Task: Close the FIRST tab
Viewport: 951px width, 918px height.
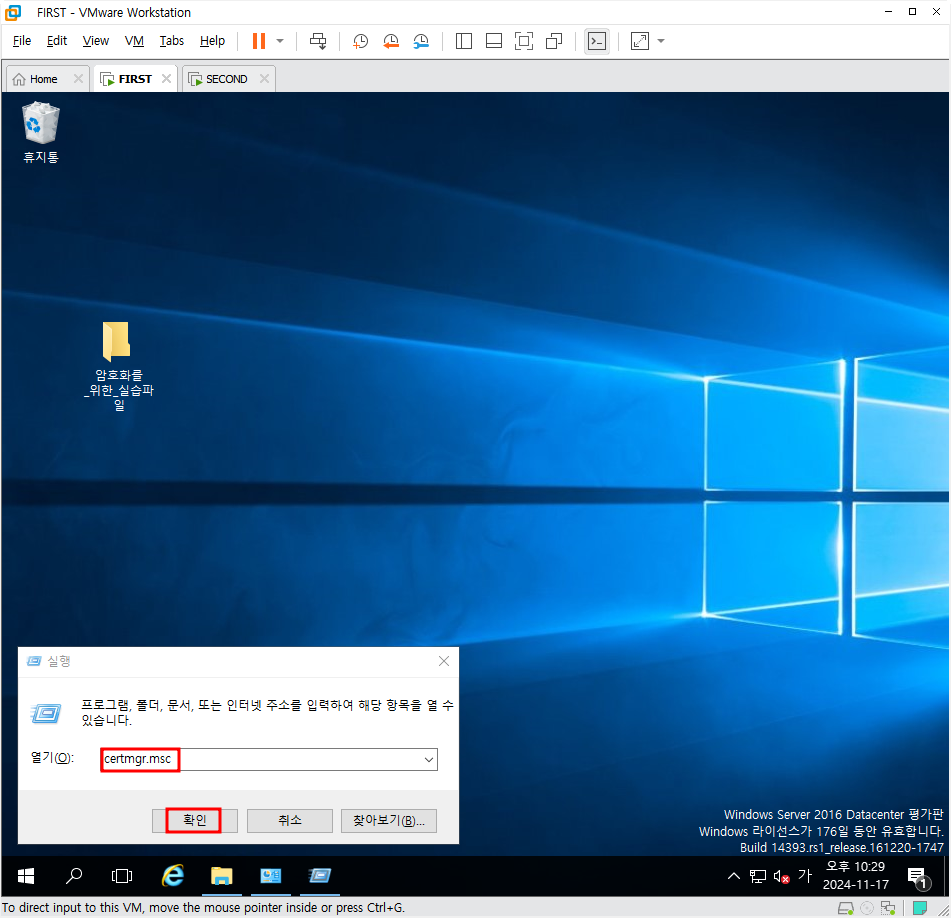Action: (166, 78)
